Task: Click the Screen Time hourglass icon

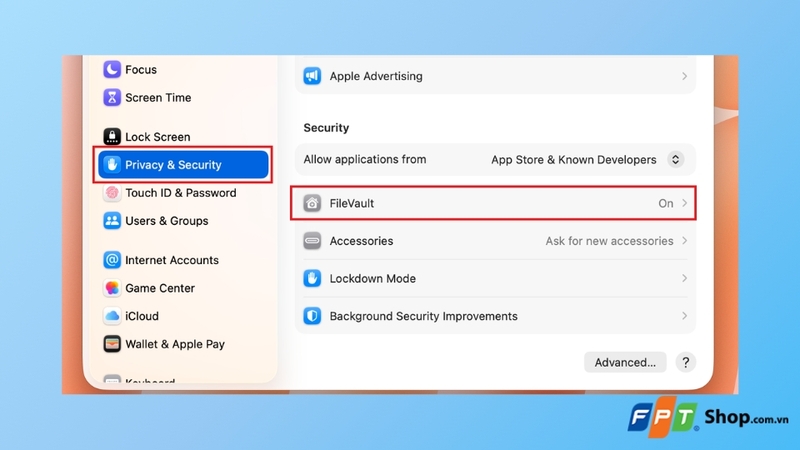Action: [x=112, y=97]
